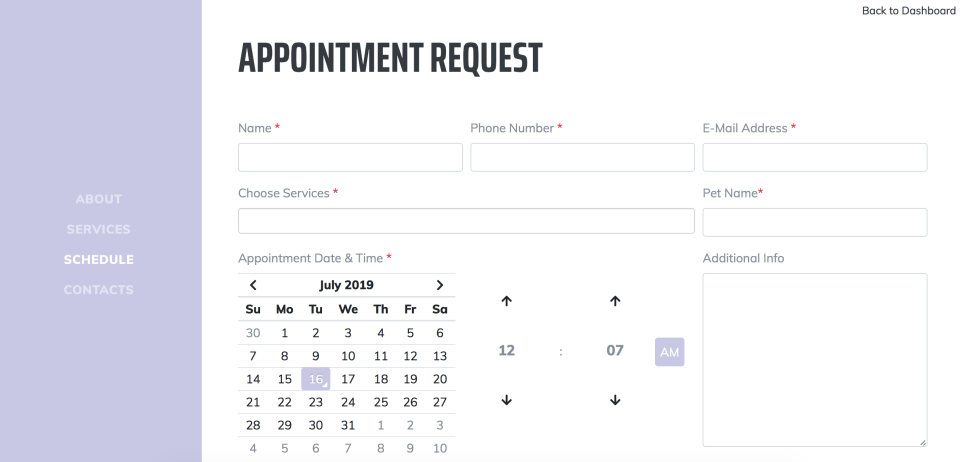The image size is (960, 462).
Task: Decrease the minutes with down arrow
Action: pos(615,400)
